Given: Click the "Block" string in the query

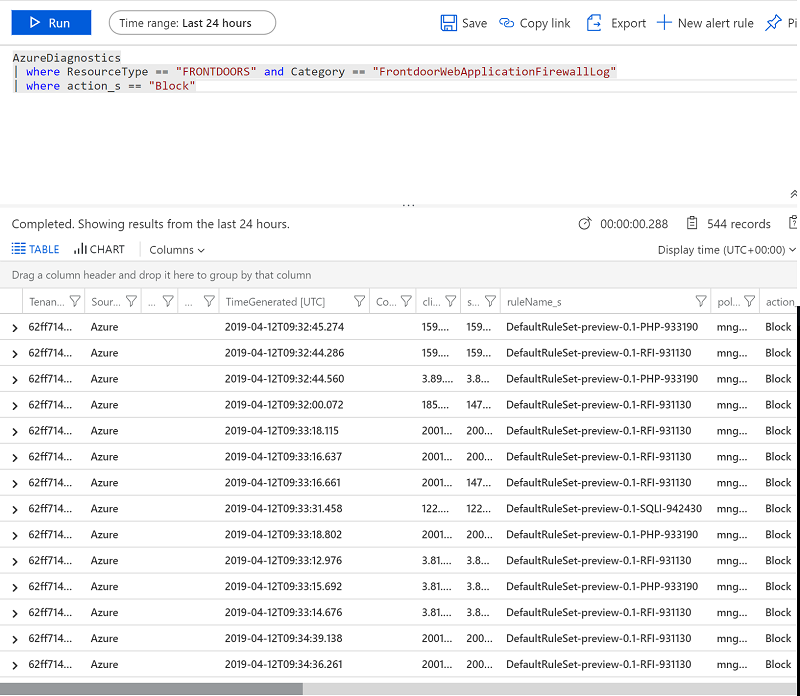Looking at the screenshot, I should pyautogui.click(x=172, y=86).
